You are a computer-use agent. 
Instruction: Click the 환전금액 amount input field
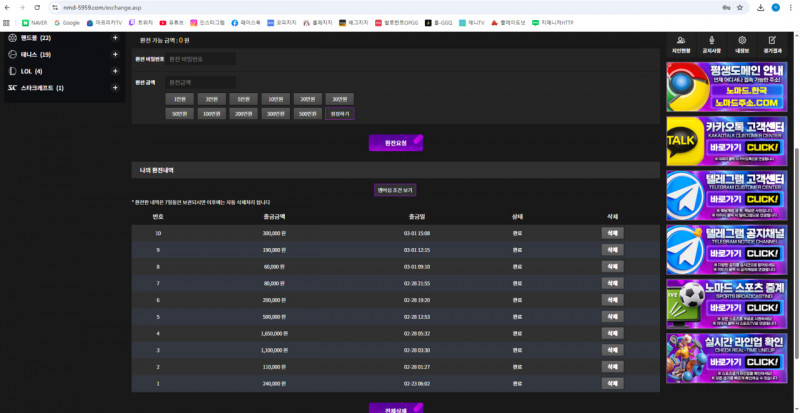click(x=200, y=82)
